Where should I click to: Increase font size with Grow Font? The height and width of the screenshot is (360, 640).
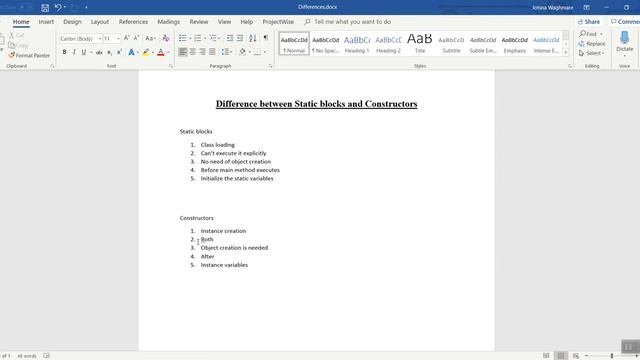coord(127,38)
